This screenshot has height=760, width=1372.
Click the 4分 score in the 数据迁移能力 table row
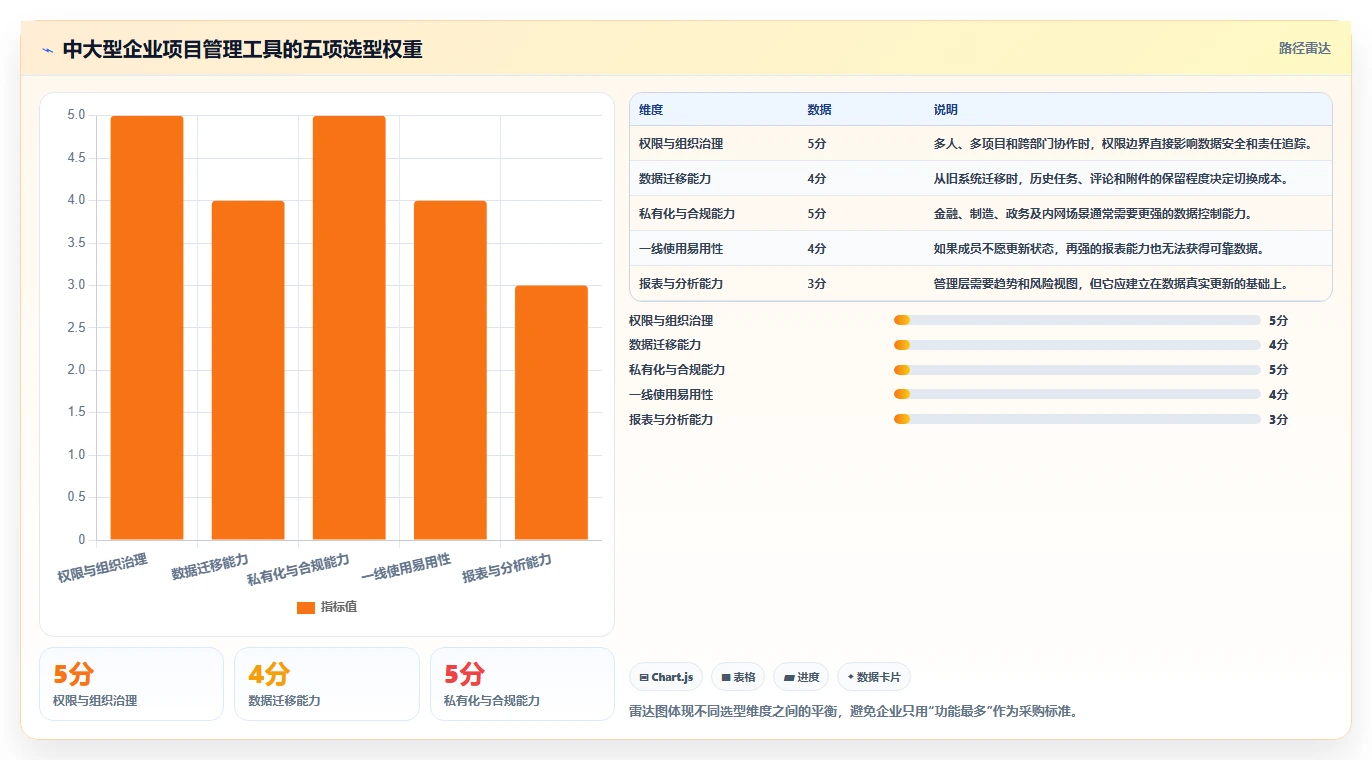click(817, 179)
